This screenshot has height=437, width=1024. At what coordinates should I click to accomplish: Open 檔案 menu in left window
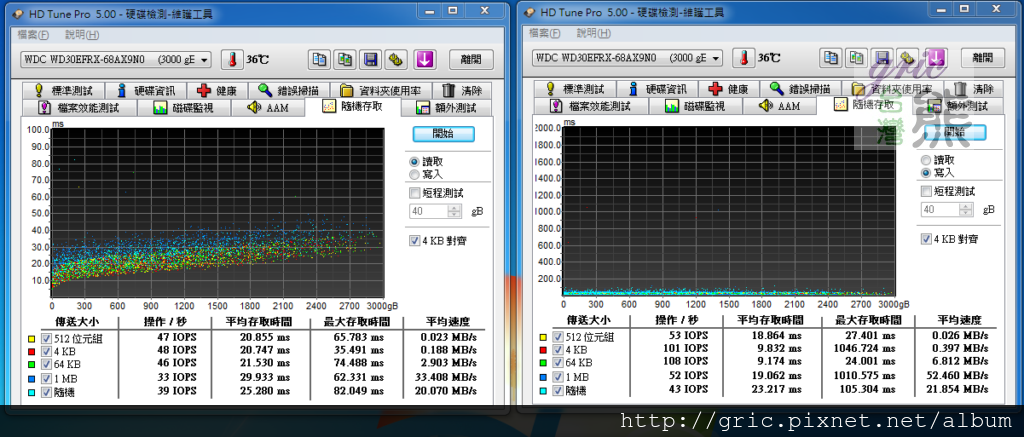click(33, 35)
